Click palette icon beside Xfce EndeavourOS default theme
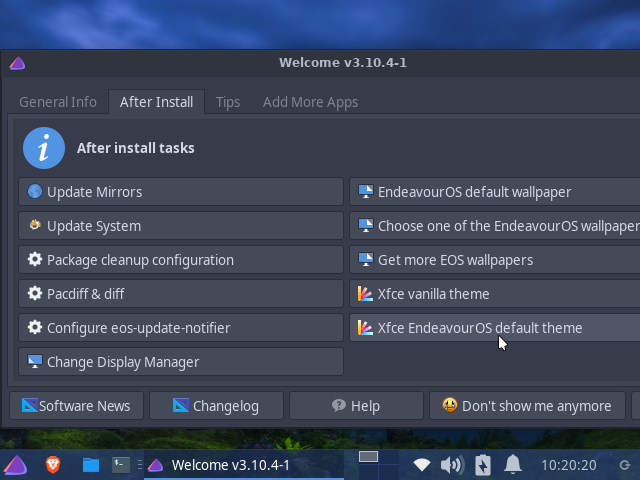Screen dimensions: 640x480 pyautogui.click(x=365, y=327)
